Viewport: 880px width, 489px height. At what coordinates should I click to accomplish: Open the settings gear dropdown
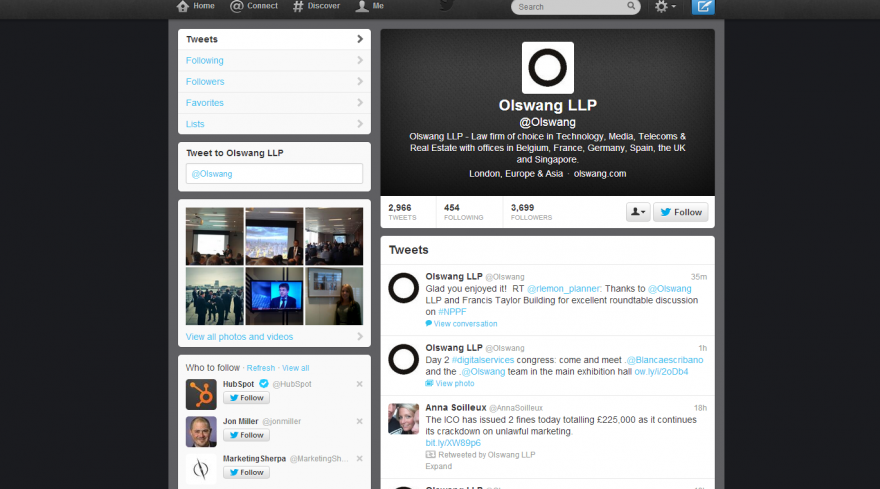[x=665, y=7]
